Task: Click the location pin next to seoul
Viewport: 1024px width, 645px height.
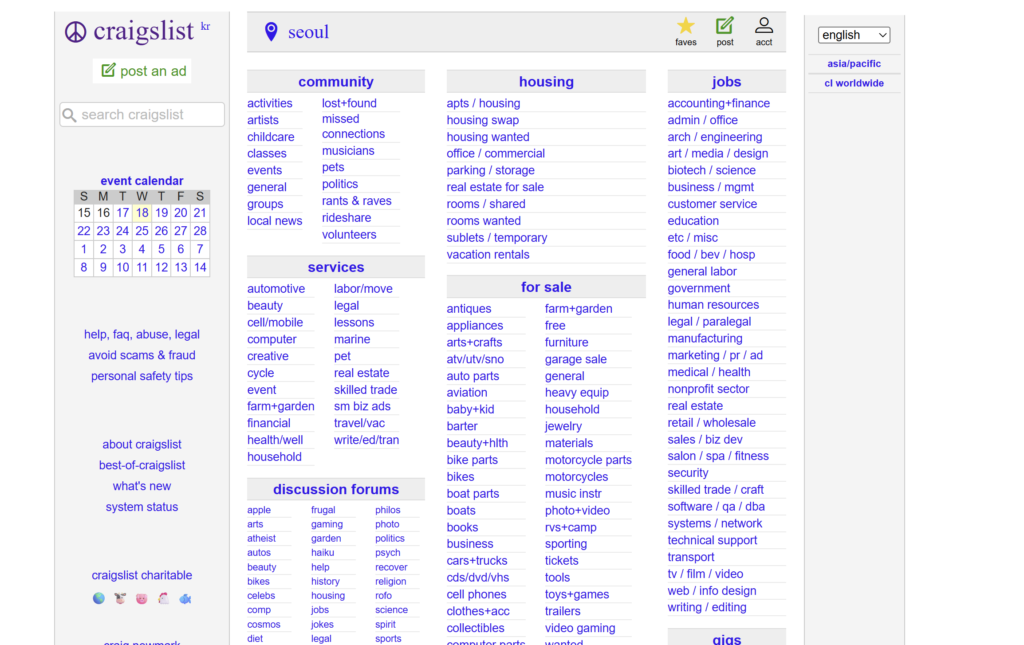Action: (x=271, y=33)
